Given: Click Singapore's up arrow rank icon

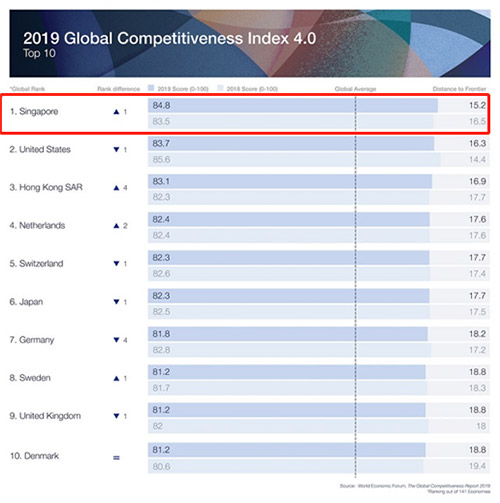Looking at the screenshot, I should [116, 112].
